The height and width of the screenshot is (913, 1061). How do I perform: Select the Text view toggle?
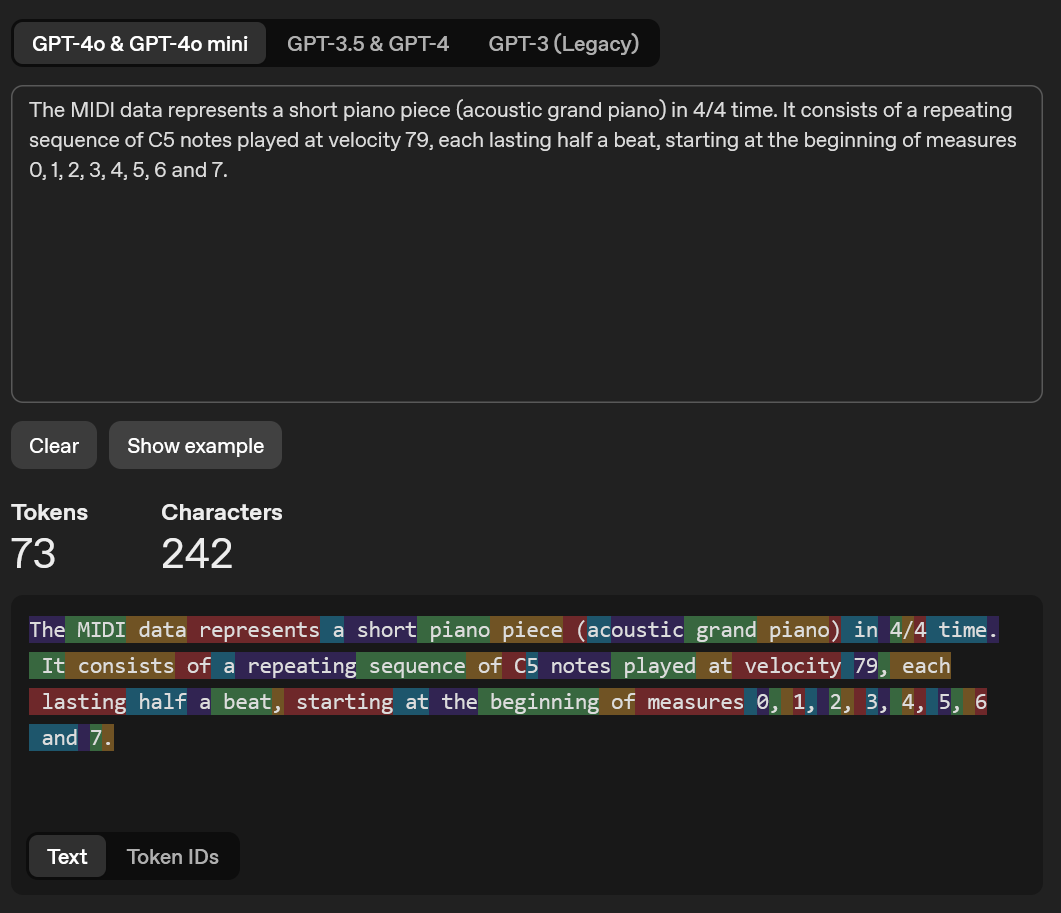(66, 856)
